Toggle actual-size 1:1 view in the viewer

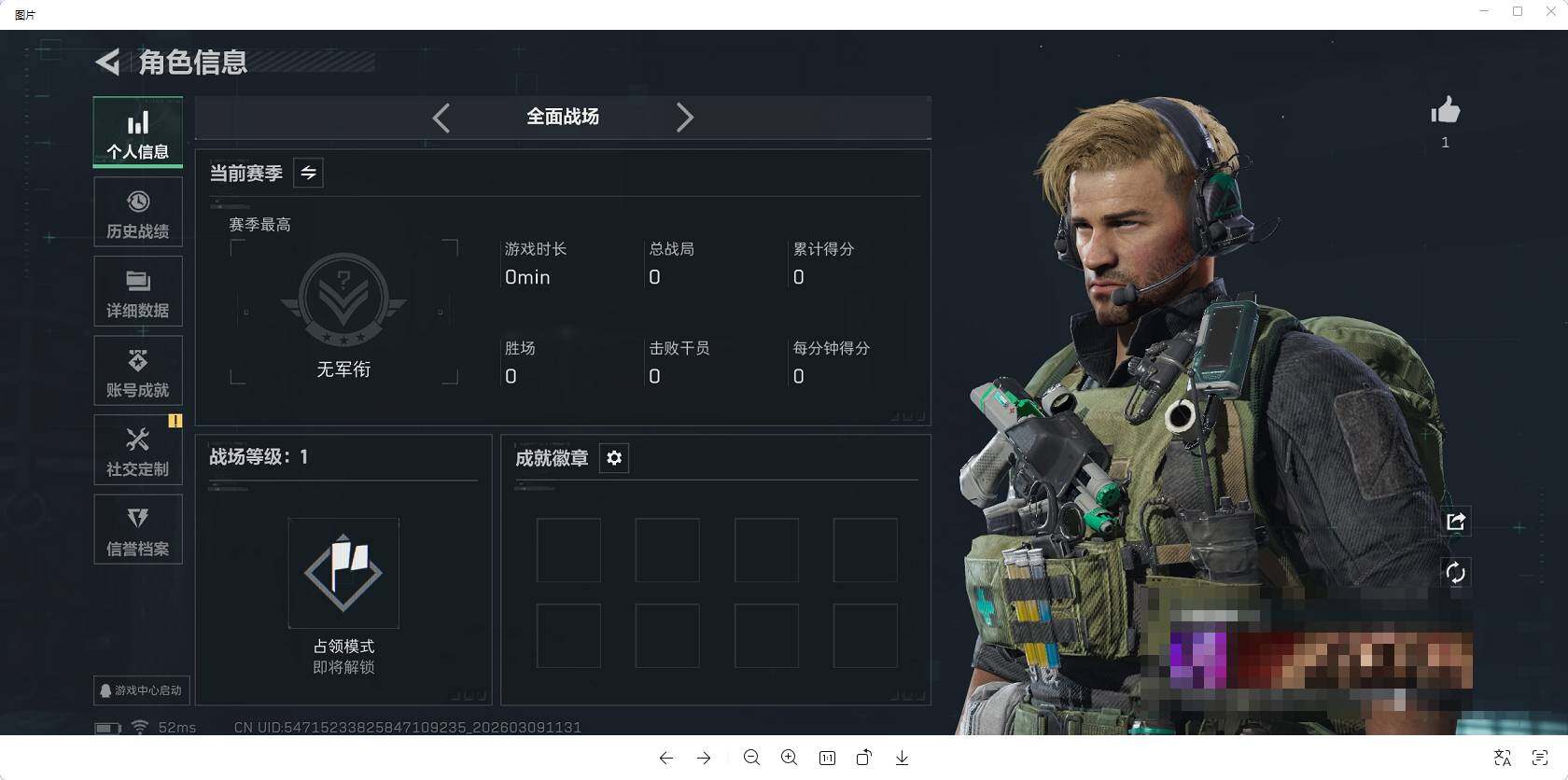pyautogui.click(x=827, y=758)
